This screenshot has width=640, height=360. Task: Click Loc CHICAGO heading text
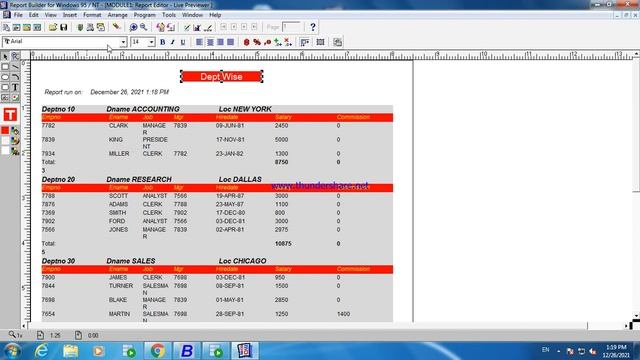pyautogui.click(x=242, y=261)
